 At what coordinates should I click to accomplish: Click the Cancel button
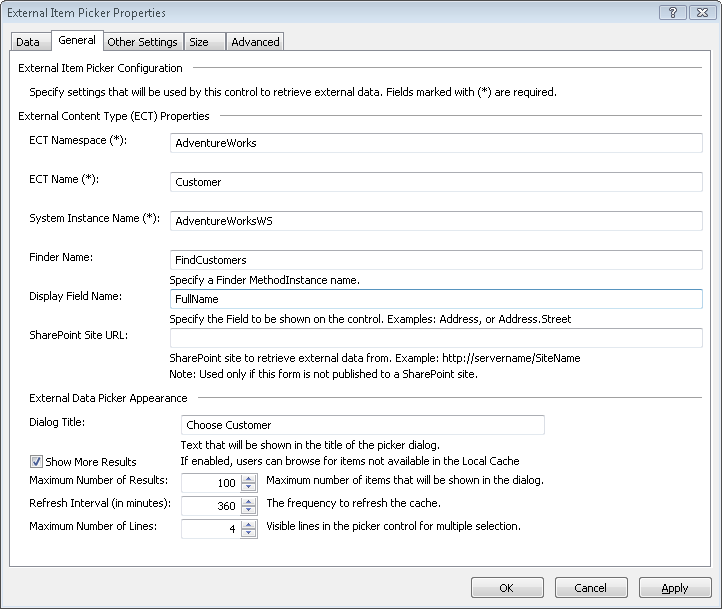click(591, 588)
